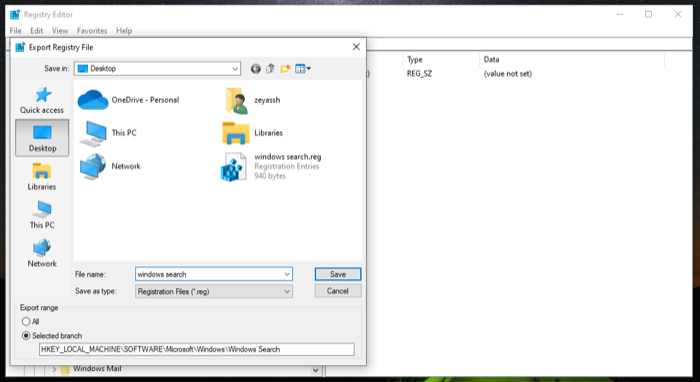Open the Favorites menu in Registry Editor
The height and width of the screenshot is (382, 700).
pos(92,31)
